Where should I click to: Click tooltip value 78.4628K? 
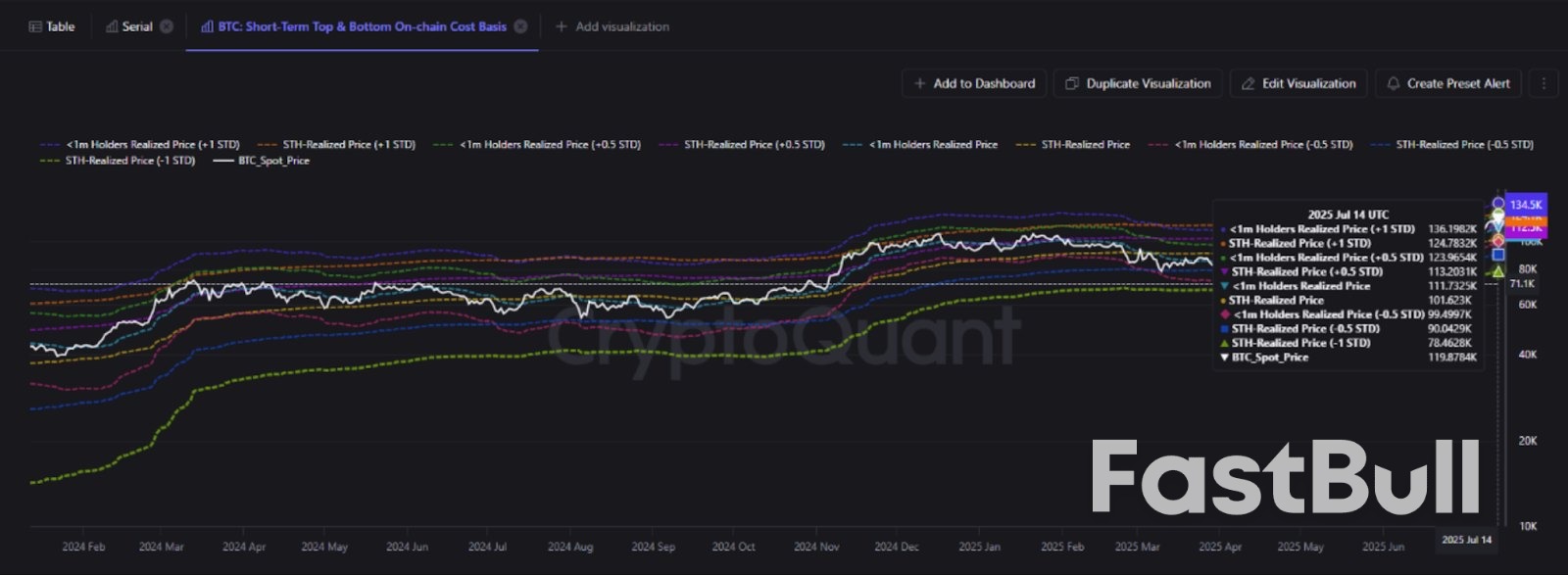(1451, 343)
